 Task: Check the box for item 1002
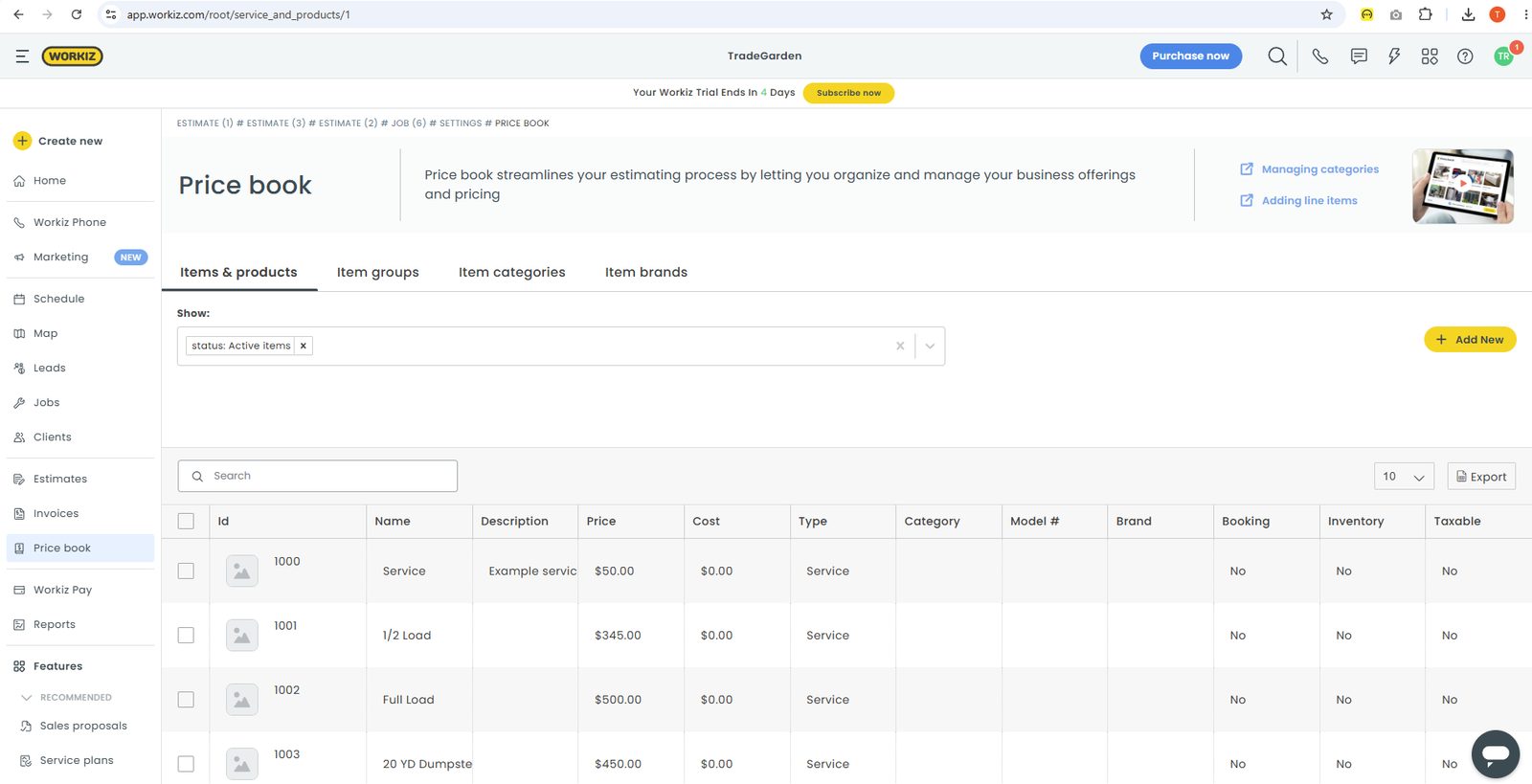186,700
